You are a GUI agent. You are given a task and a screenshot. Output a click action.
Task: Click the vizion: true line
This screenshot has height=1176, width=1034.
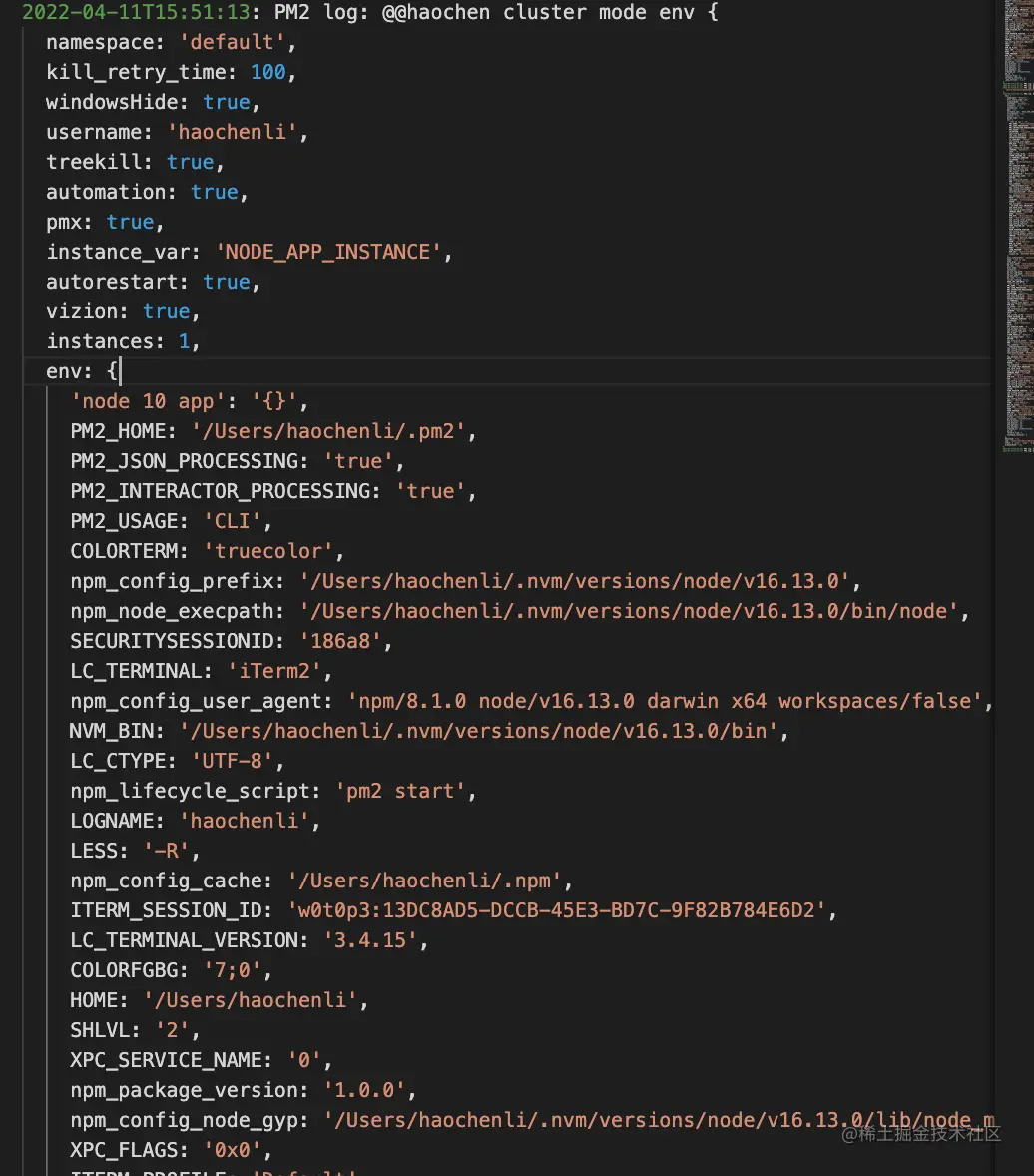pos(122,312)
